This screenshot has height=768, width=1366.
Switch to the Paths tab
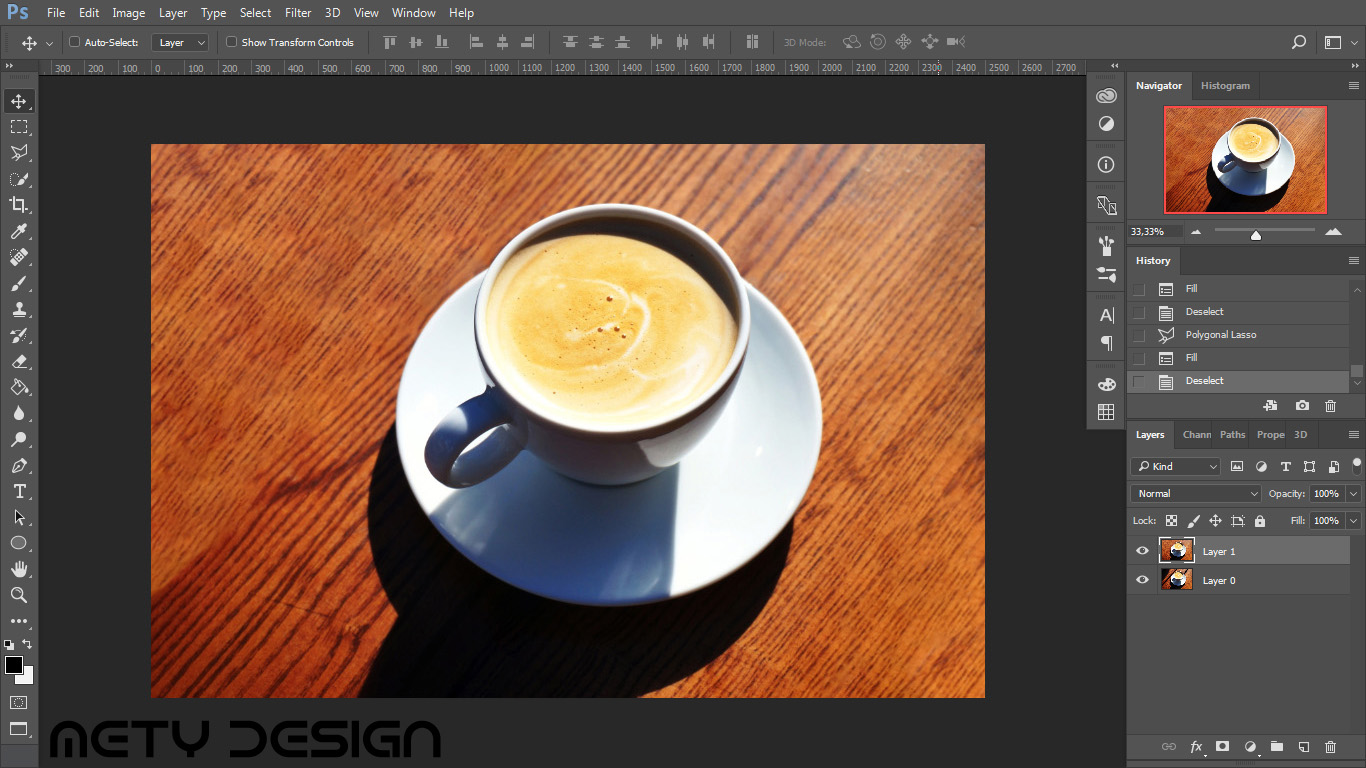coord(1233,435)
